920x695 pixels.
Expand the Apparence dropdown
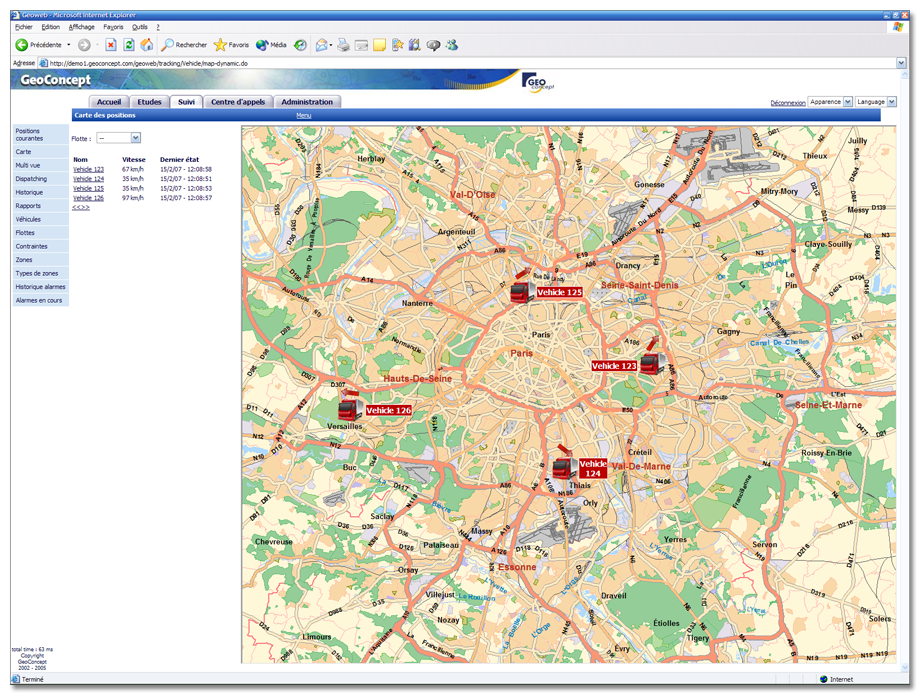(x=848, y=102)
